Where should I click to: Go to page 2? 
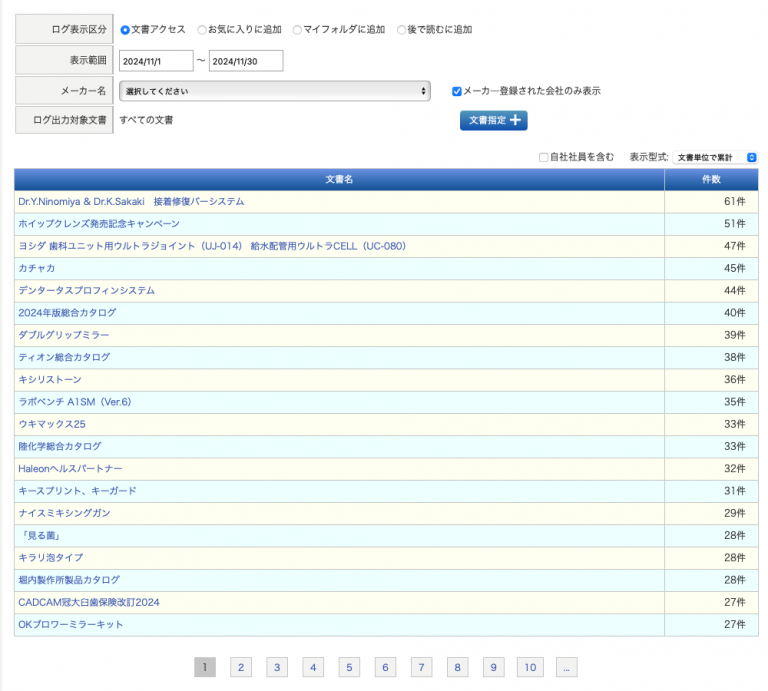(x=241, y=667)
